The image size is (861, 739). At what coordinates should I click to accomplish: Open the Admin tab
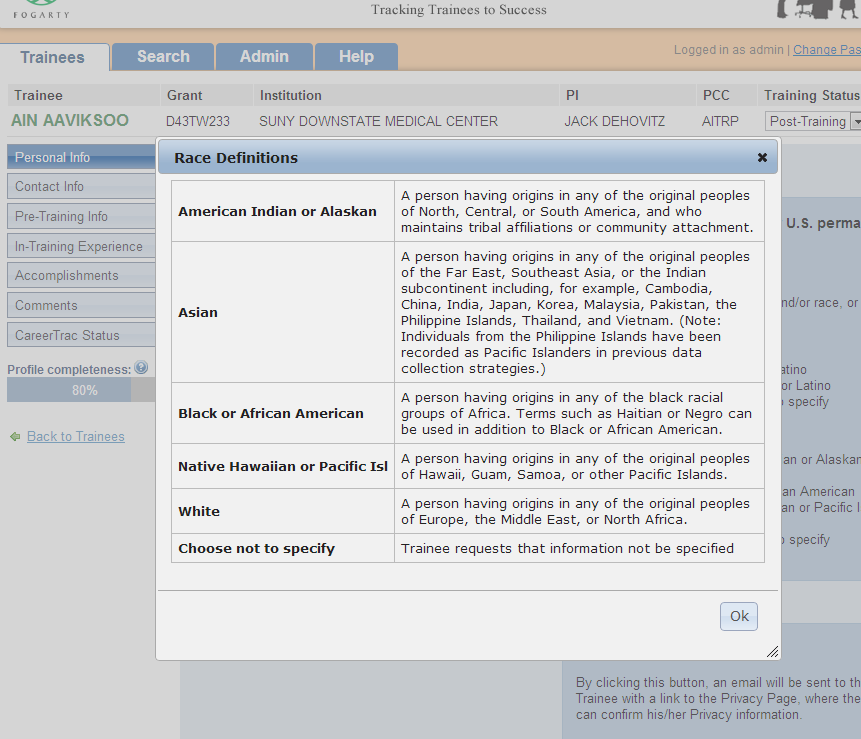(264, 57)
